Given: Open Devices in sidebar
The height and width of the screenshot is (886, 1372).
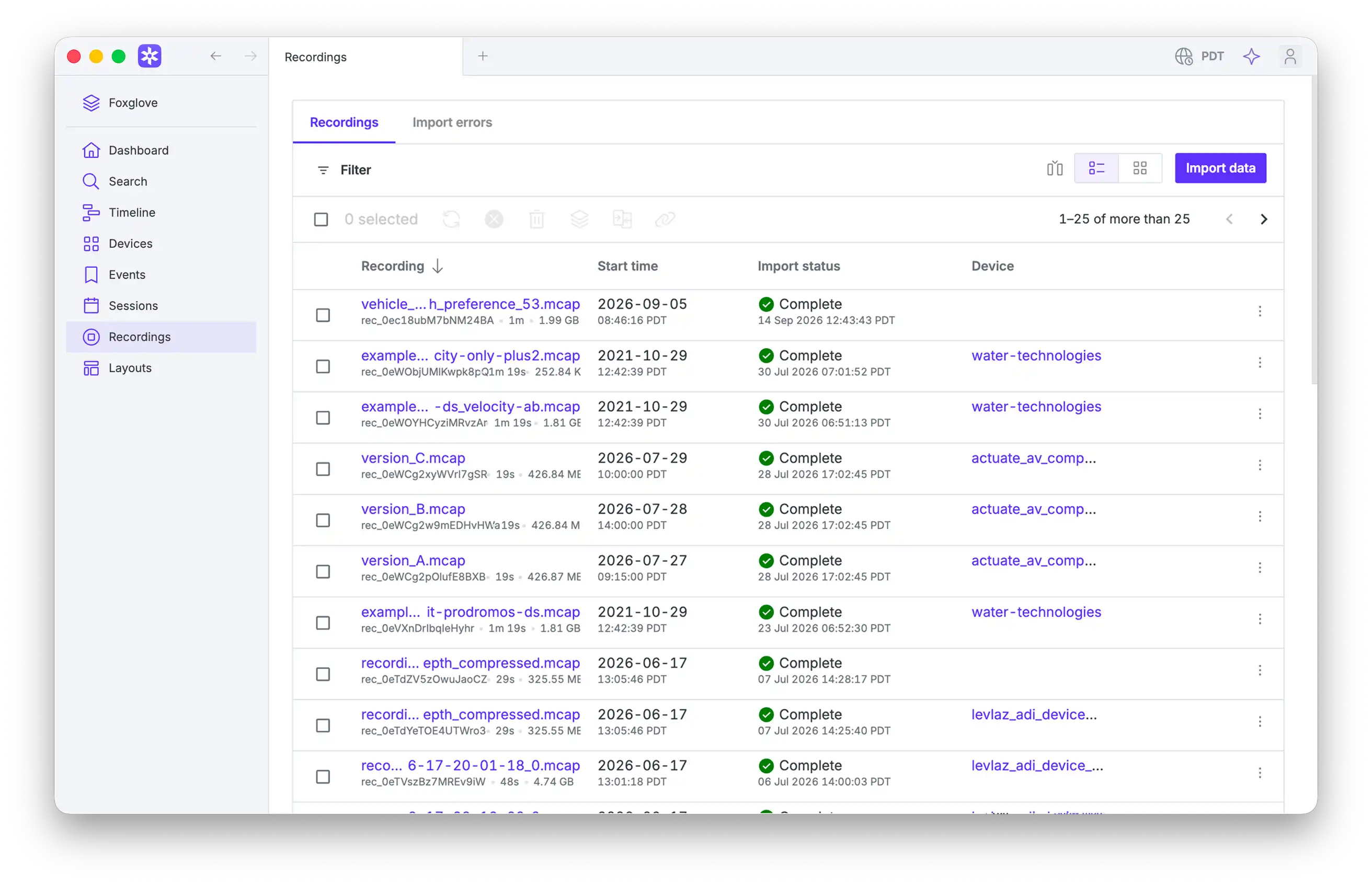Looking at the screenshot, I should coord(161,244).
